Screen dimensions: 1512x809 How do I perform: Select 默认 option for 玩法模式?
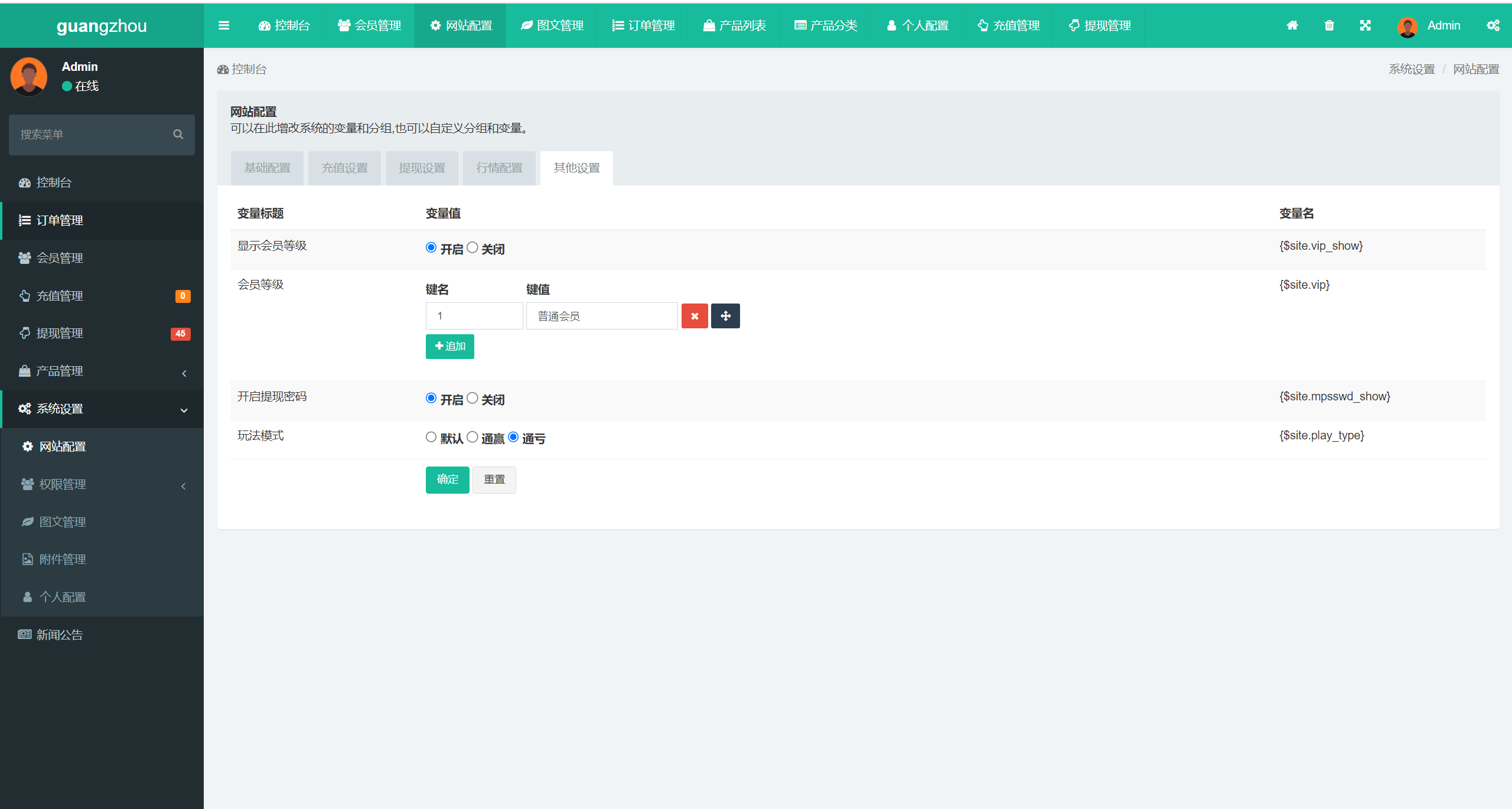[x=429, y=437]
